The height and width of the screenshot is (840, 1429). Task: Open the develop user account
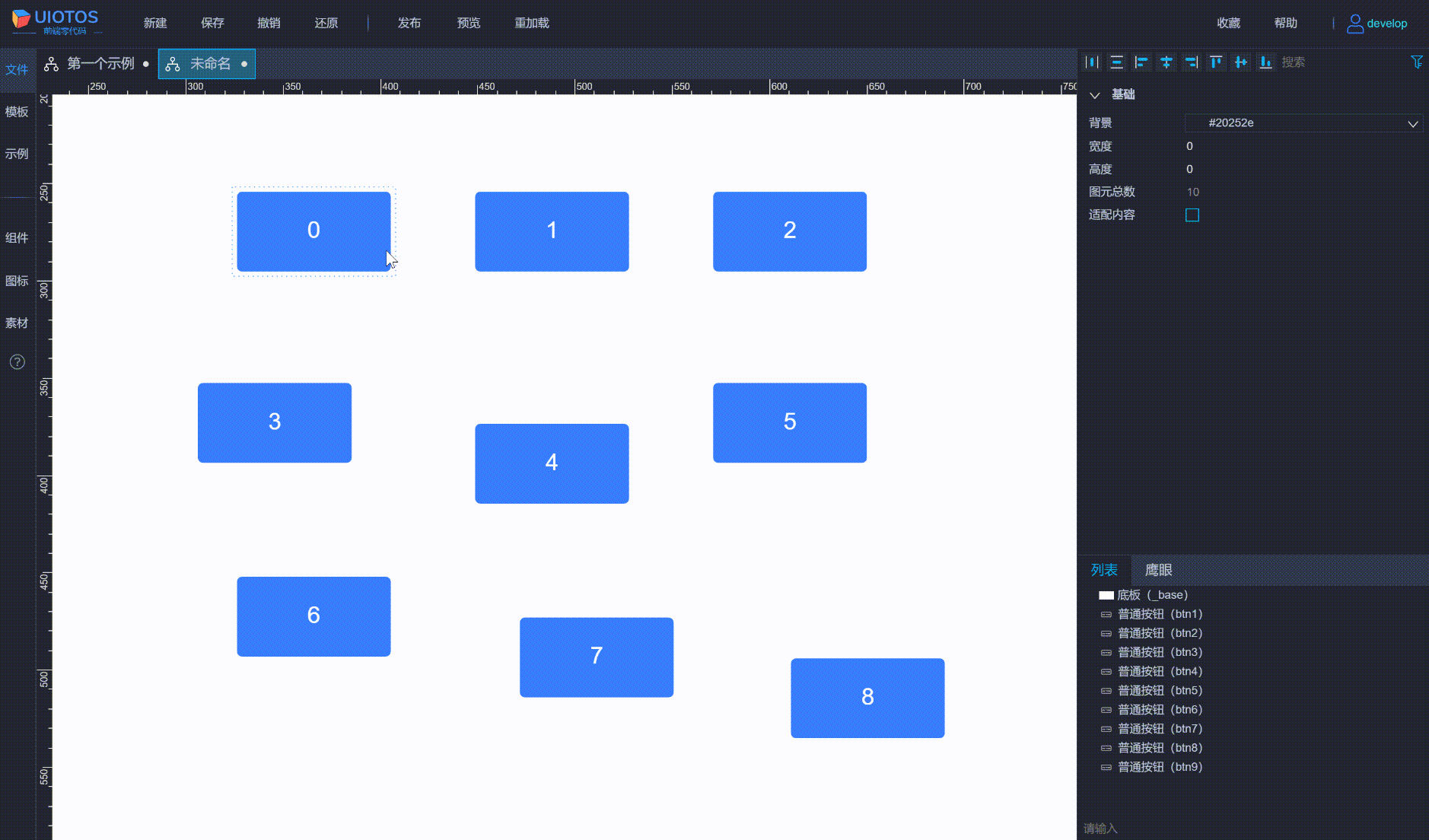1377,24
